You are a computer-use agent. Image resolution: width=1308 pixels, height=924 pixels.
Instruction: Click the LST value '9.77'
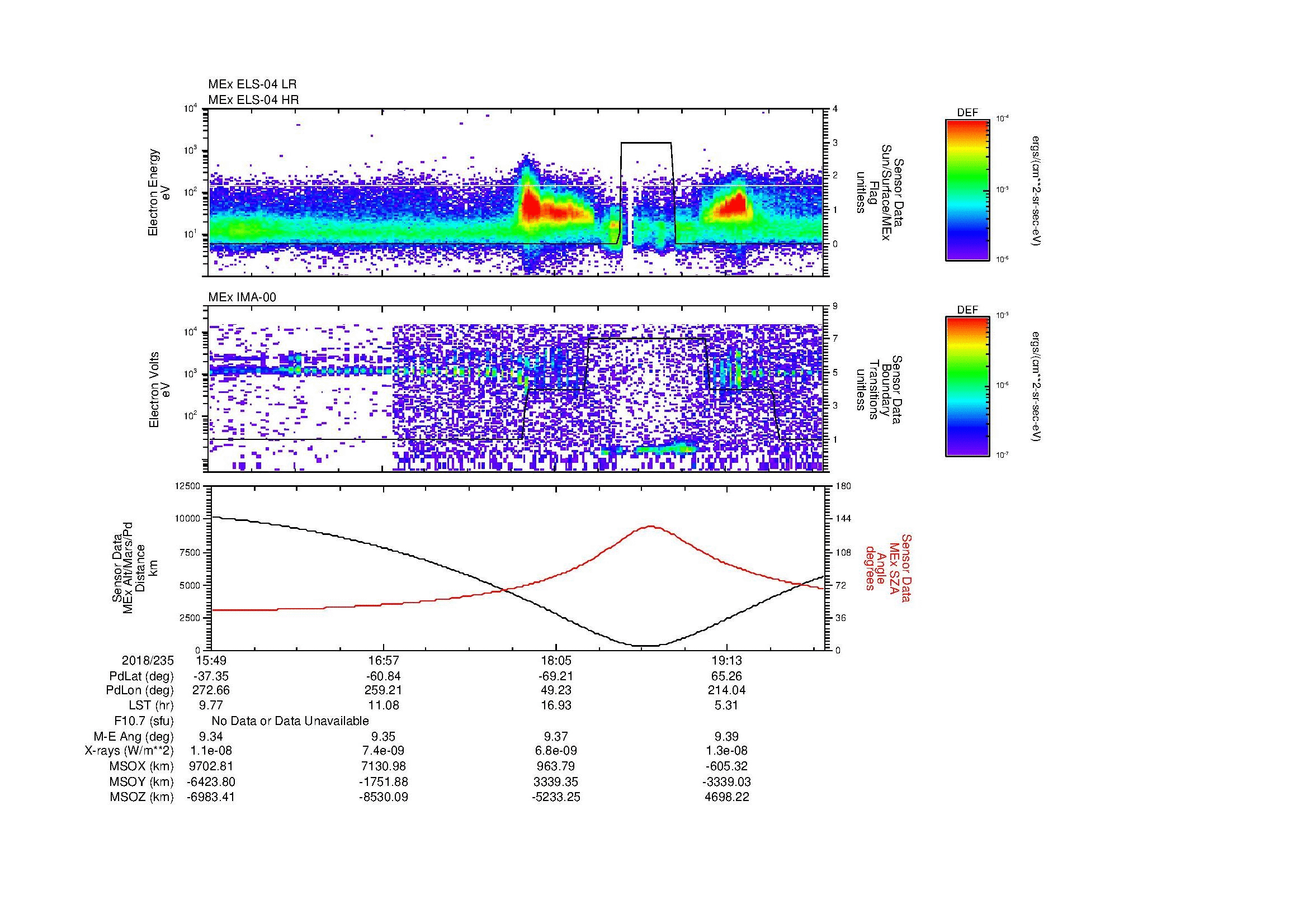point(211,706)
